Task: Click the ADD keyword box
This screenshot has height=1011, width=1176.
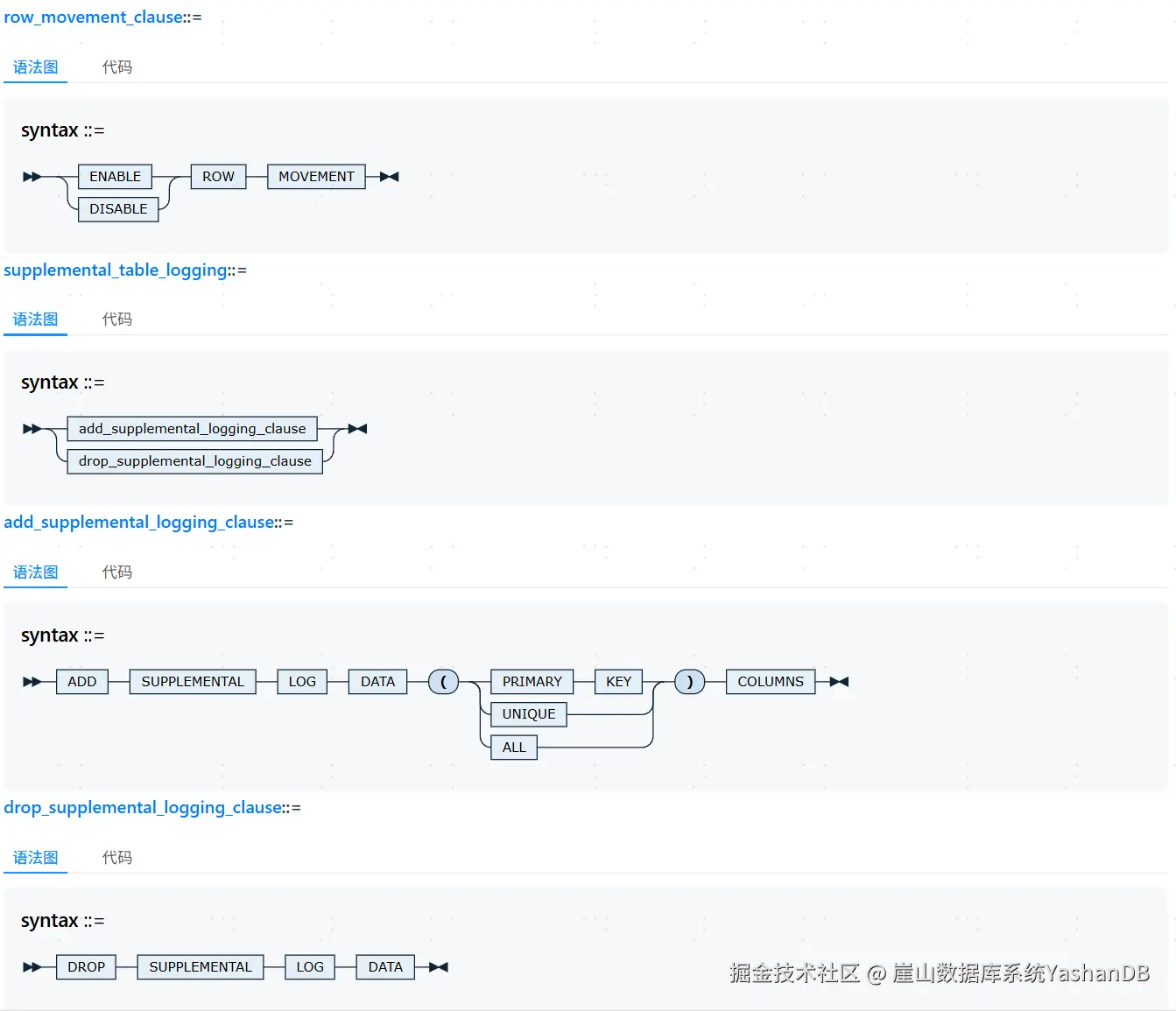Action: [x=82, y=682]
